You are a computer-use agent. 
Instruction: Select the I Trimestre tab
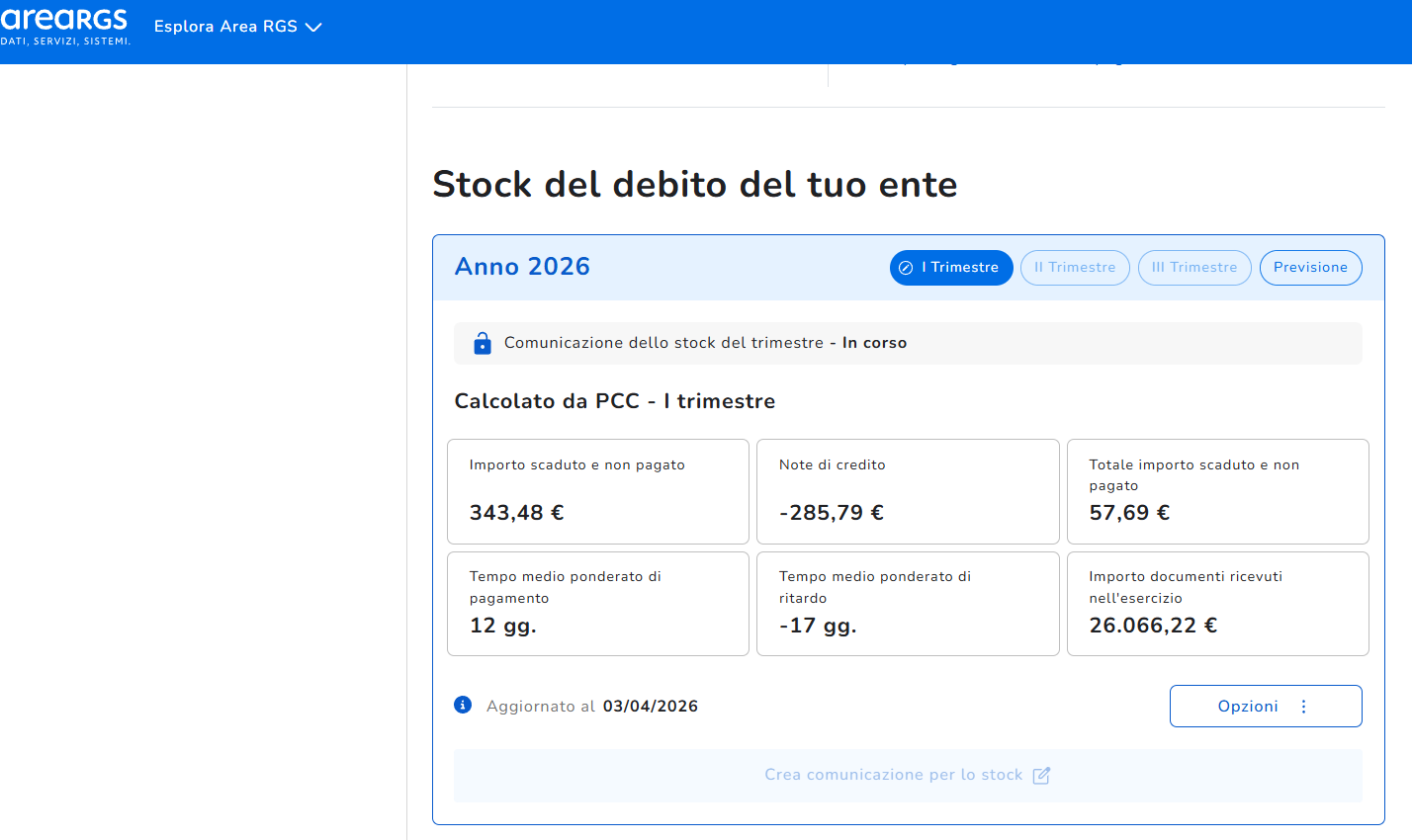point(951,268)
